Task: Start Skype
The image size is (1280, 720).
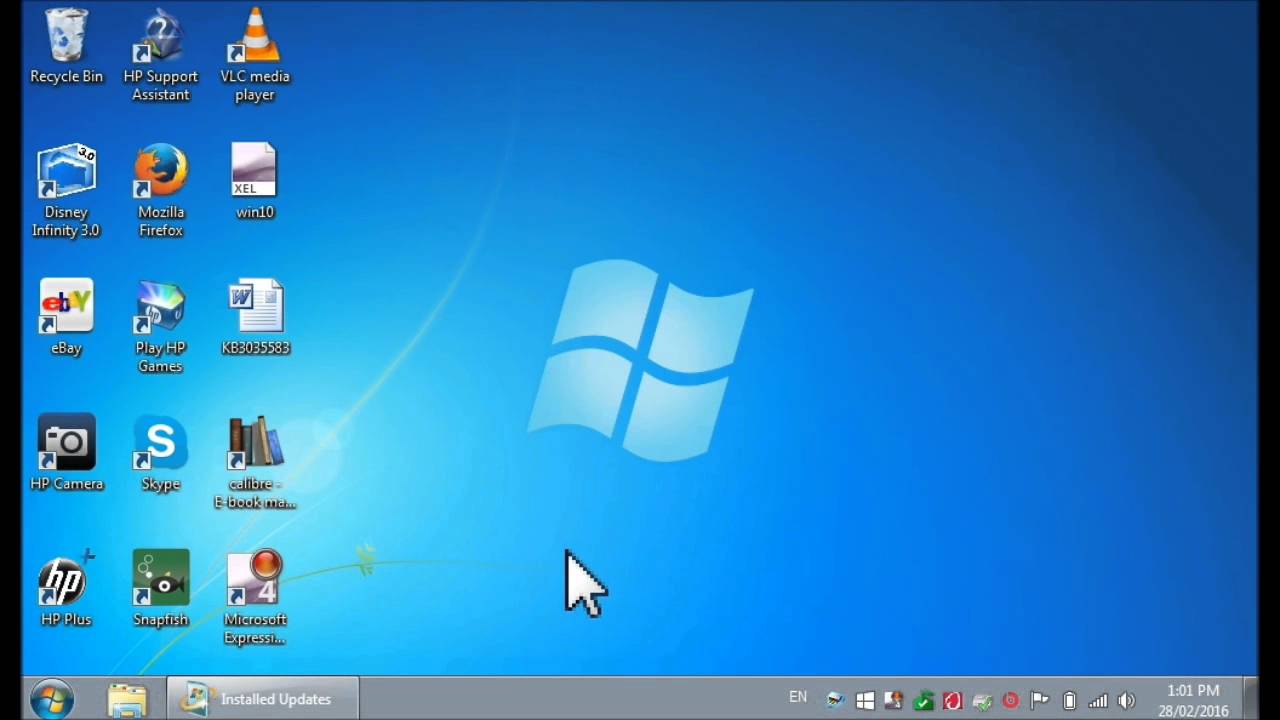Action: pos(161,443)
